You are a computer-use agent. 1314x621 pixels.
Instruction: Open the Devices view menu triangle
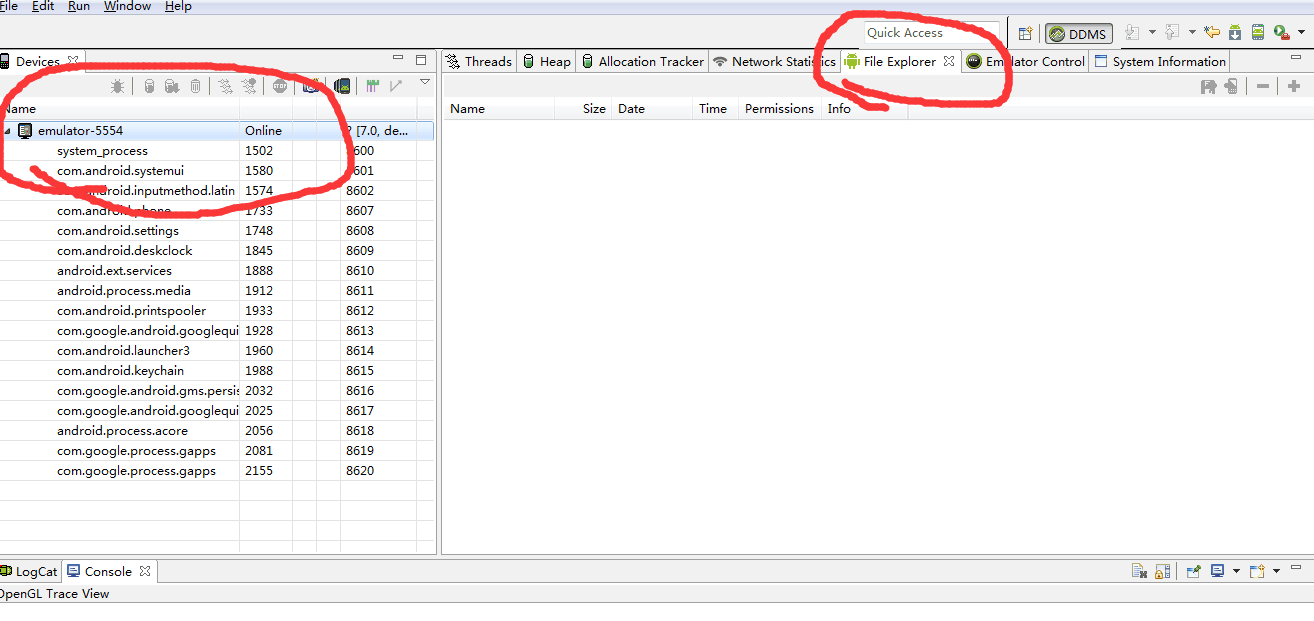pos(424,82)
